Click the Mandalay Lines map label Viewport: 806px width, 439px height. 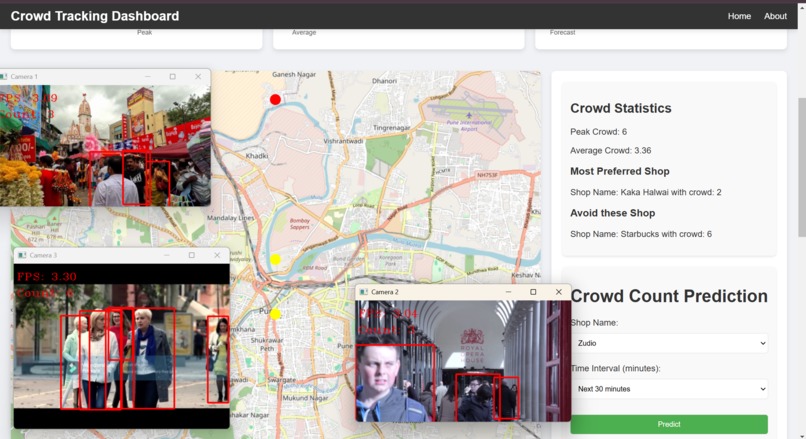pyautogui.click(x=231, y=218)
